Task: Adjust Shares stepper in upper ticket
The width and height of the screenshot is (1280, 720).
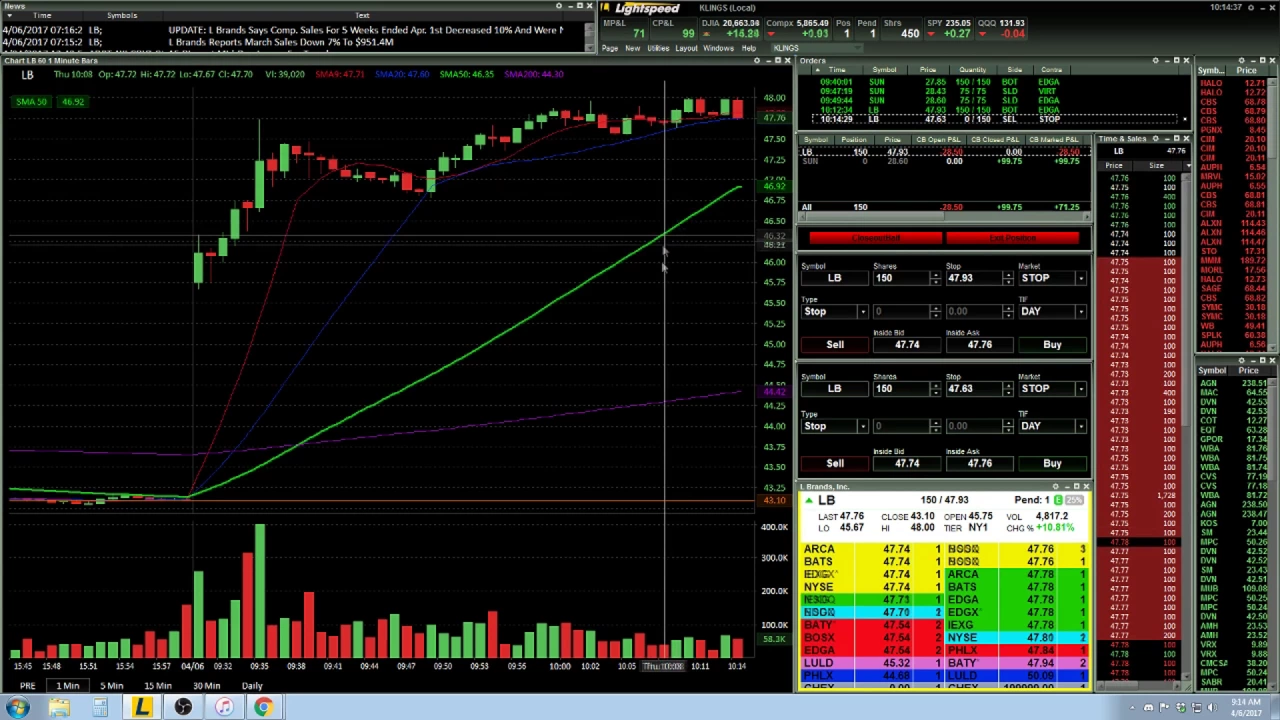Action: (x=935, y=278)
